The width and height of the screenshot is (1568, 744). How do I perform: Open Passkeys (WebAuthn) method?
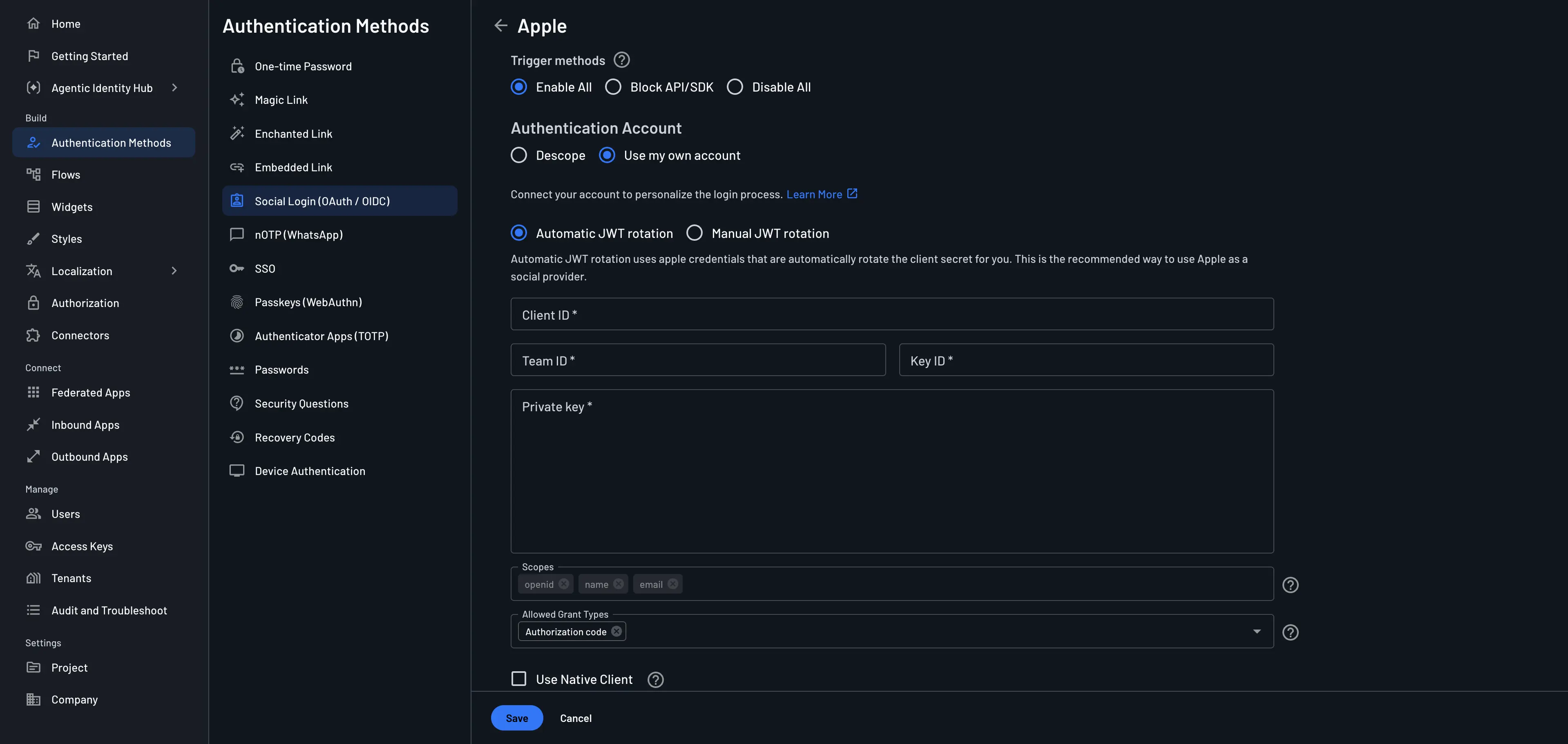[340, 302]
